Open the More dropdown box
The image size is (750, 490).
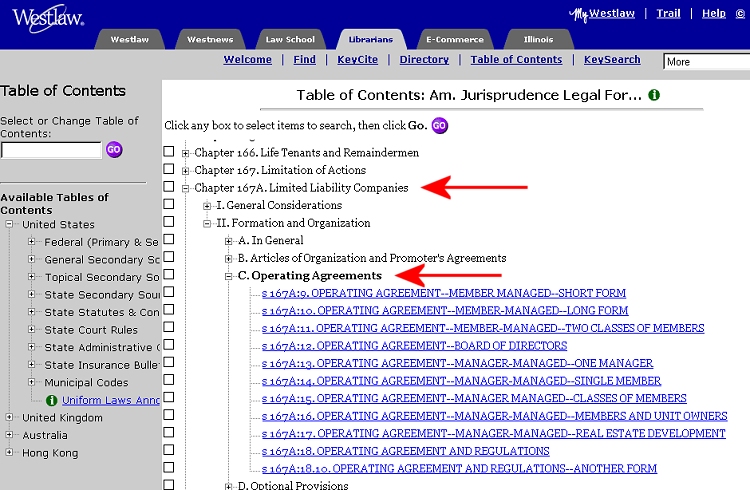pyautogui.click(x=706, y=62)
